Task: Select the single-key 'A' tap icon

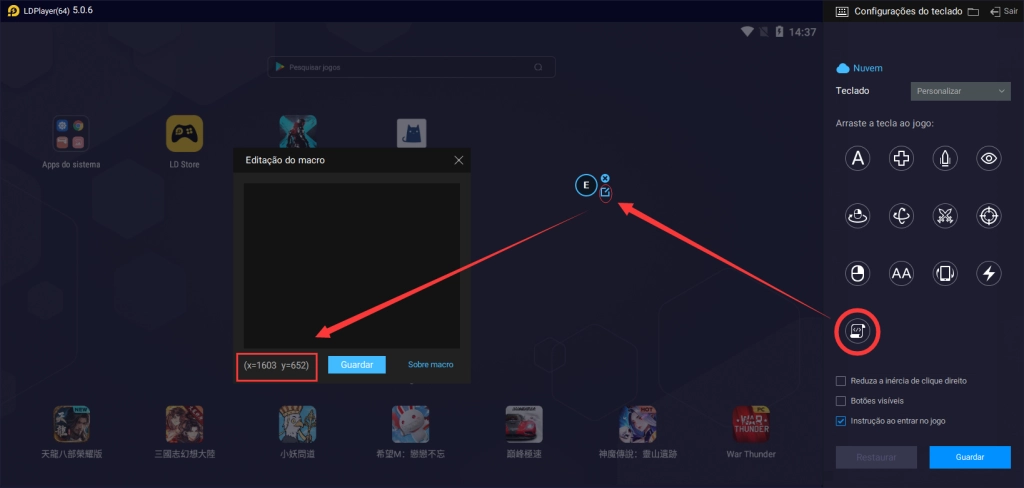Action: [x=856, y=158]
